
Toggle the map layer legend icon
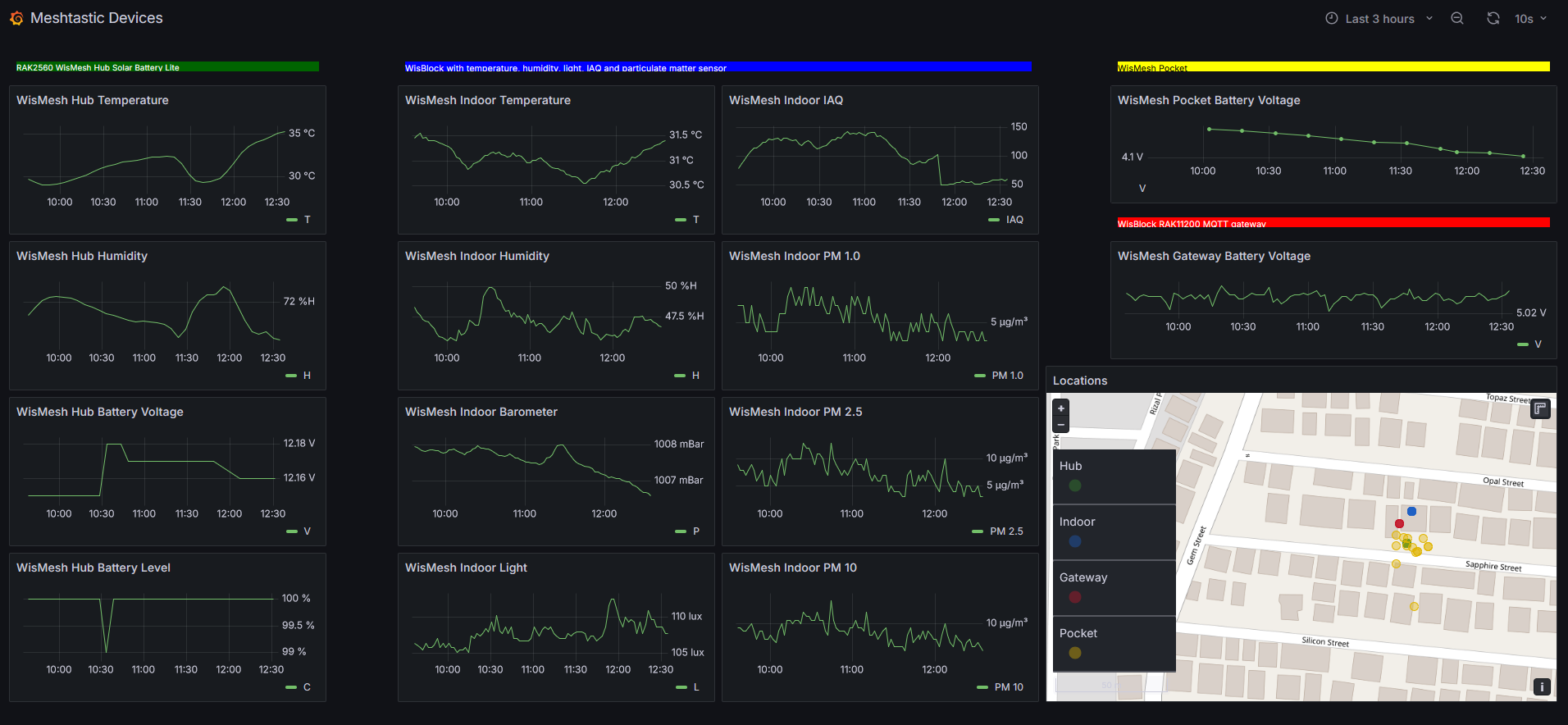point(1540,408)
